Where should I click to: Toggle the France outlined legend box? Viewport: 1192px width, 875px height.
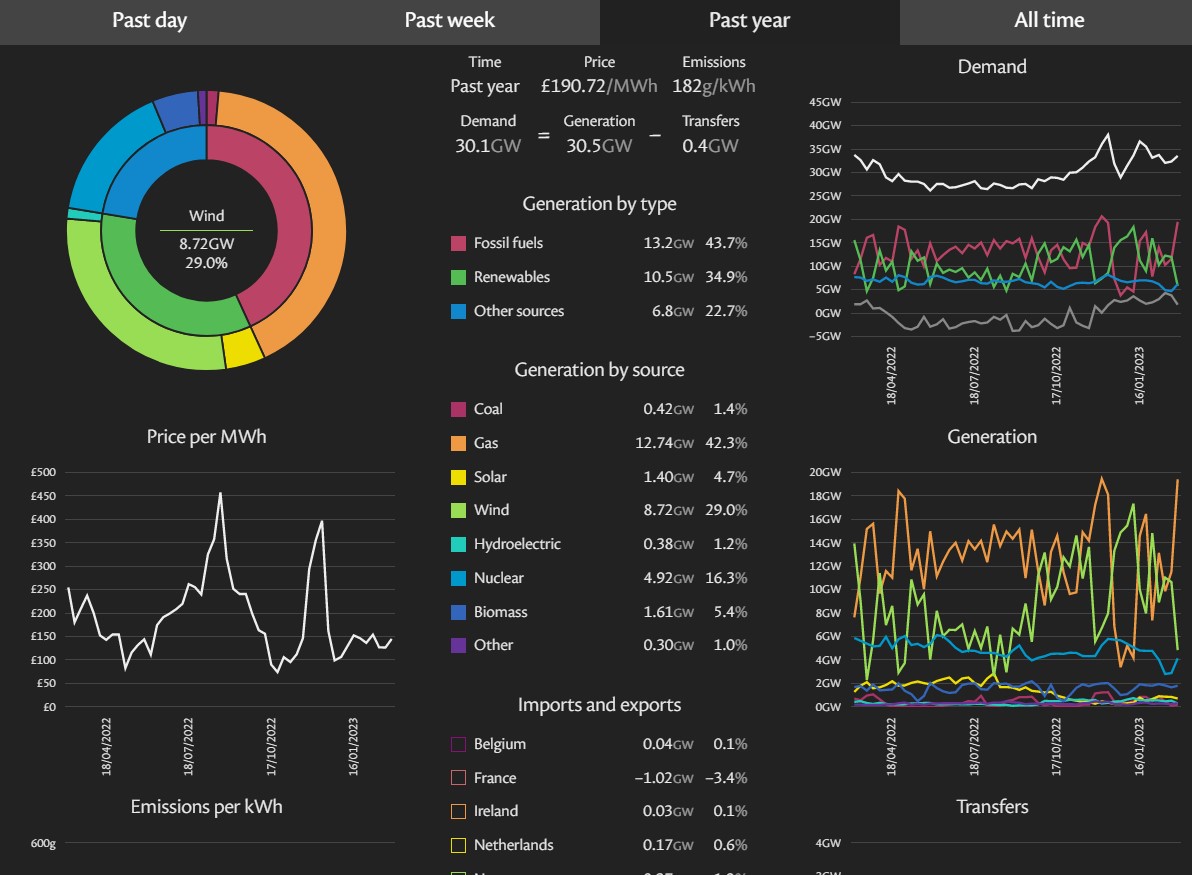point(459,778)
